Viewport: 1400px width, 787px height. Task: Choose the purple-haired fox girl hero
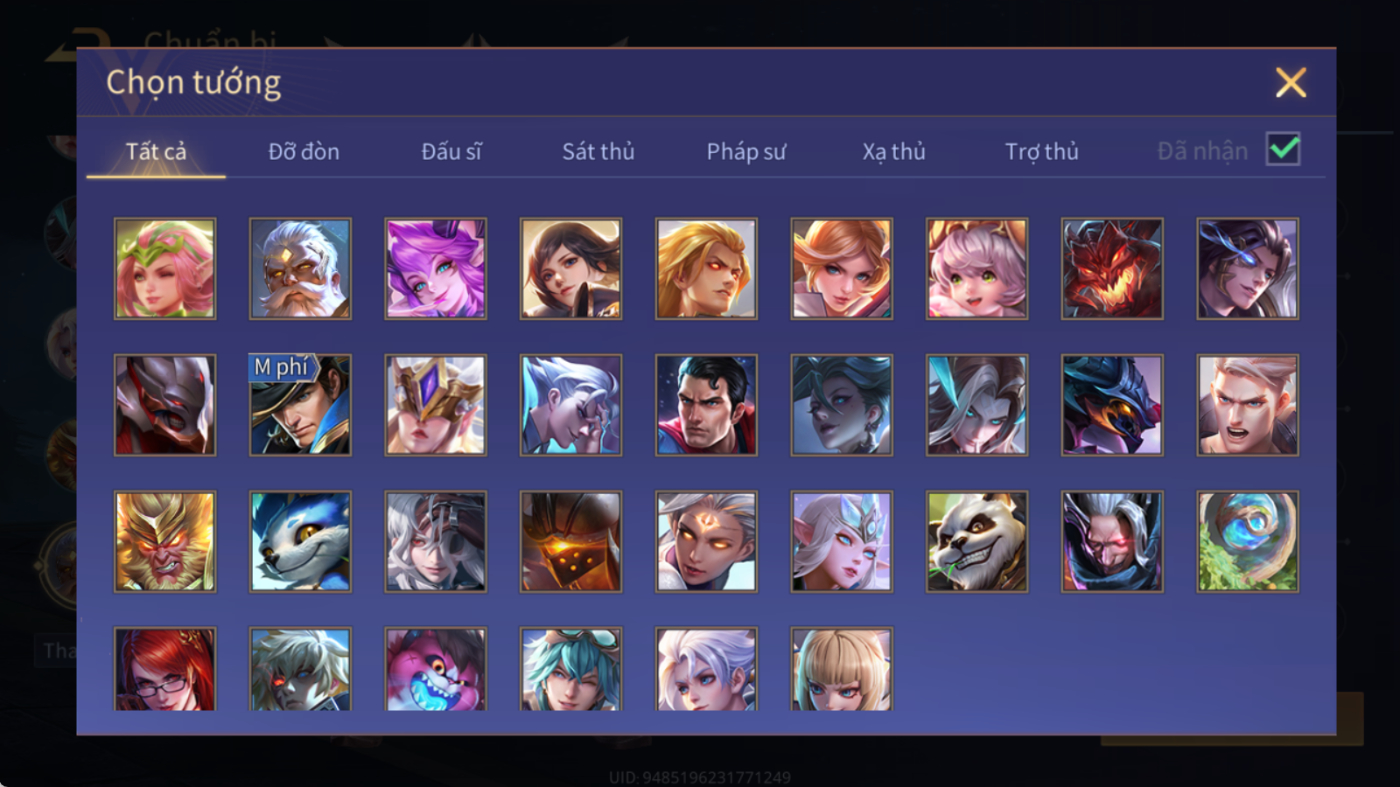click(436, 269)
